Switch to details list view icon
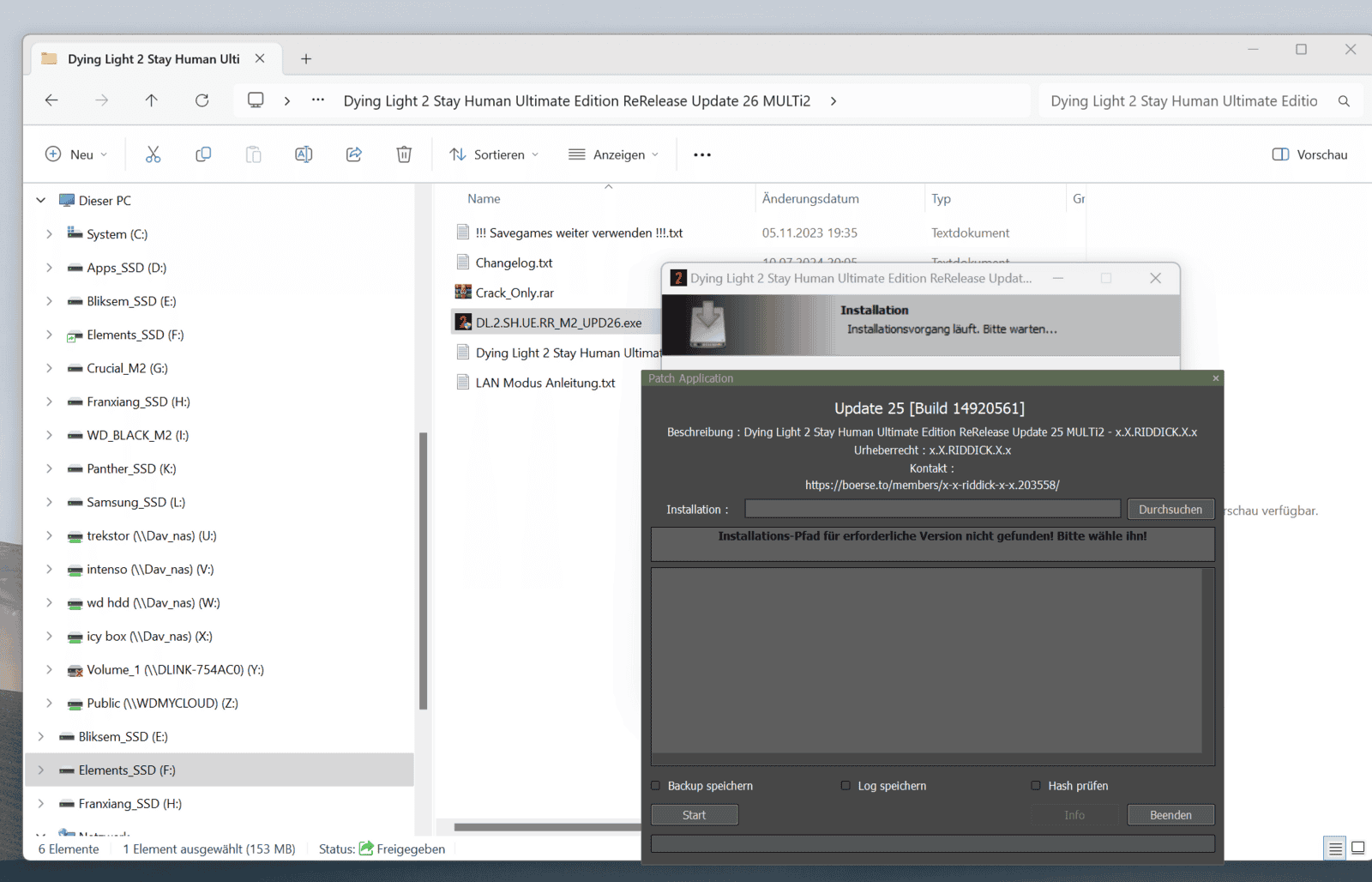The image size is (1372, 882). click(1335, 849)
